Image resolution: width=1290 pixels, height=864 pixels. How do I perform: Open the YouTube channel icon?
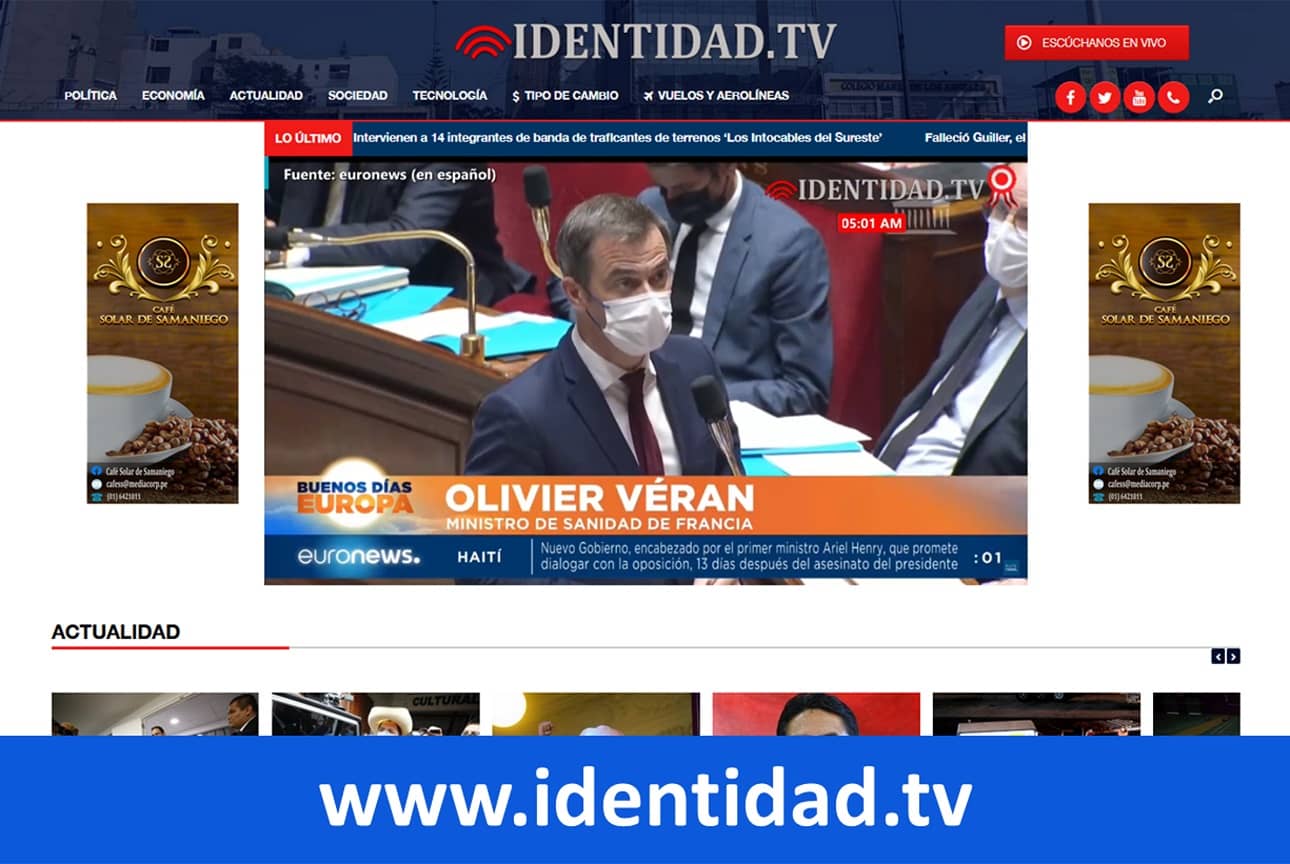pos(1139,97)
